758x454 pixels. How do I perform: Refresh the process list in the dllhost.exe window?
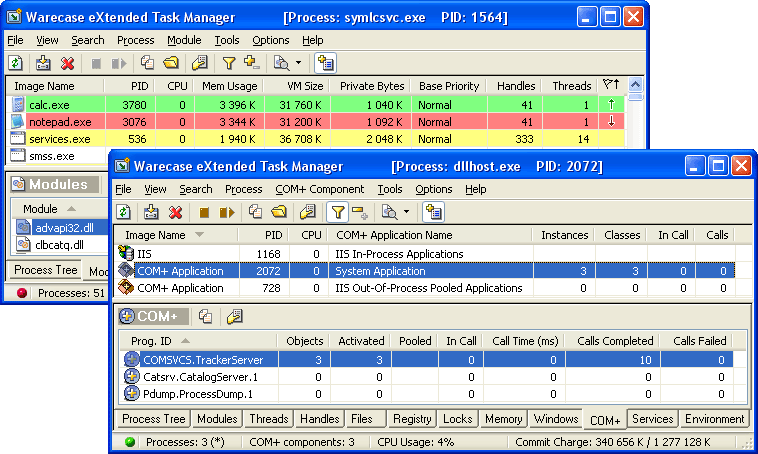tap(124, 212)
